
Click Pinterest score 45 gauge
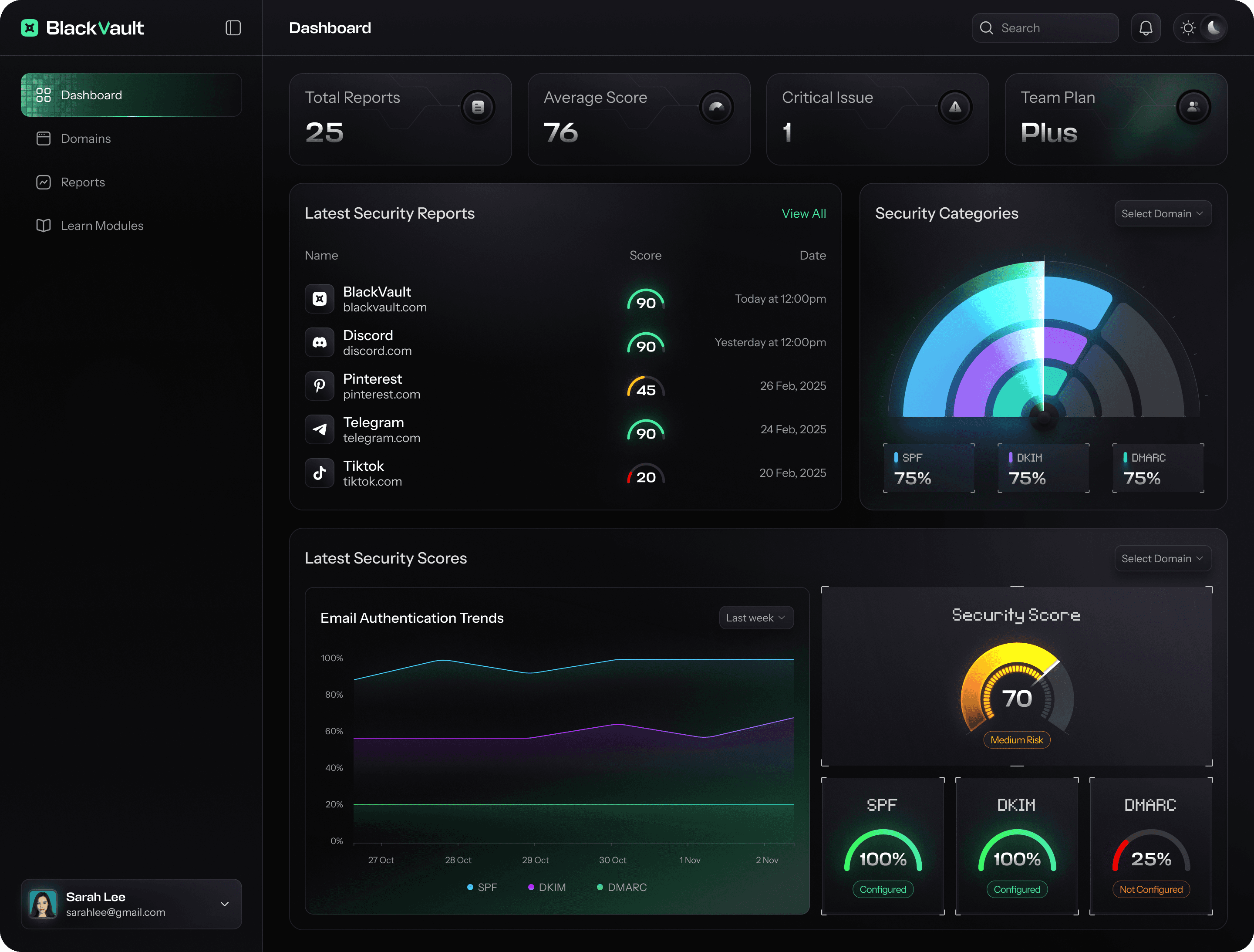(x=646, y=387)
